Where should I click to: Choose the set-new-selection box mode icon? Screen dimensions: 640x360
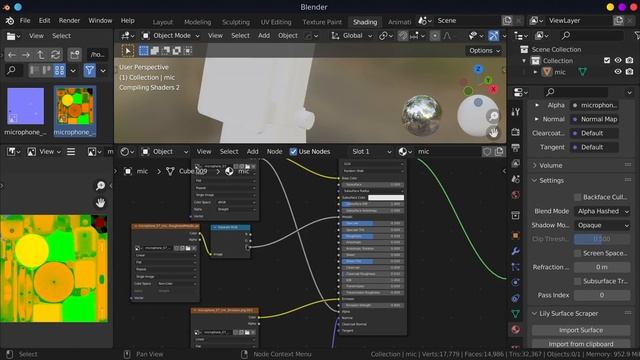(143, 51)
